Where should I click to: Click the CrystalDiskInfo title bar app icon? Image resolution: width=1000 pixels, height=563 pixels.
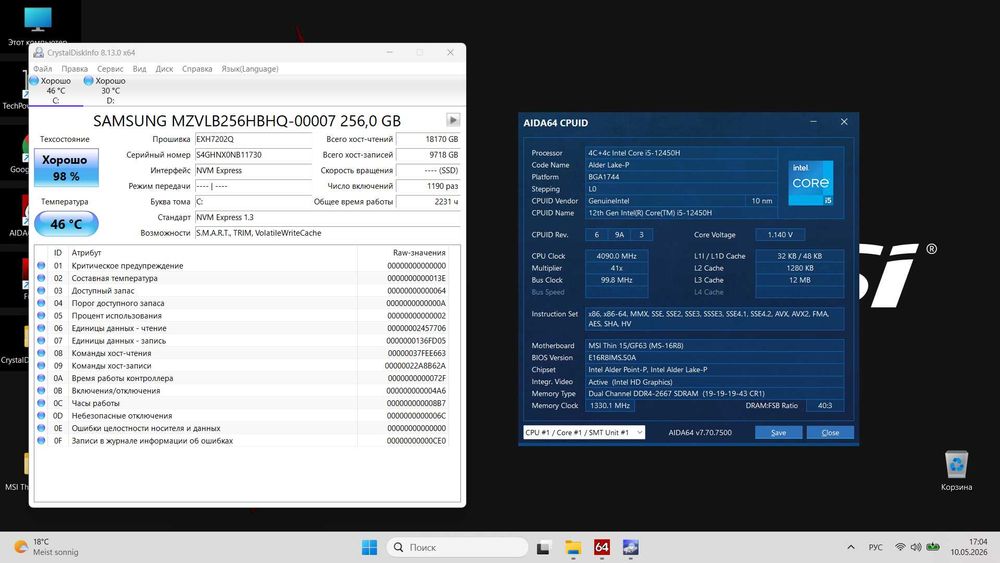tap(39, 52)
